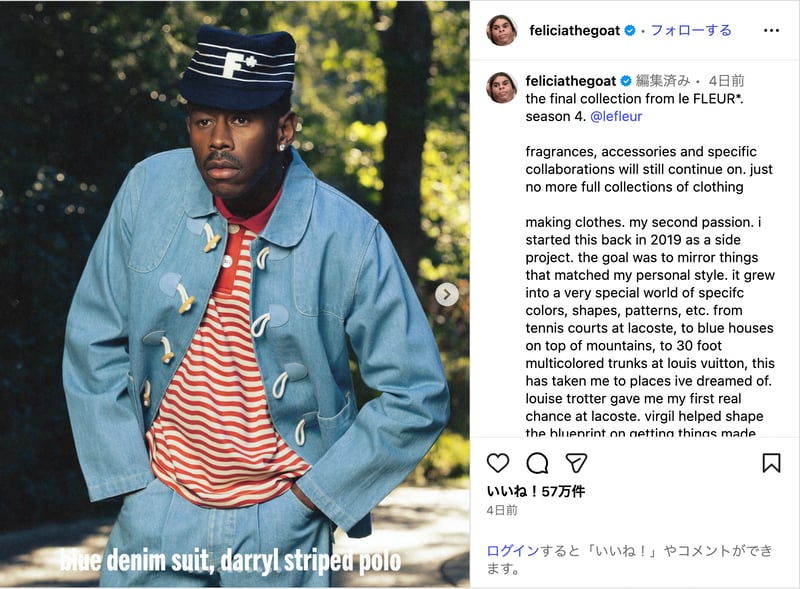This screenshot has width=800, height=589.
Task: Click the verified badge in post header
Action: (630, 31)
